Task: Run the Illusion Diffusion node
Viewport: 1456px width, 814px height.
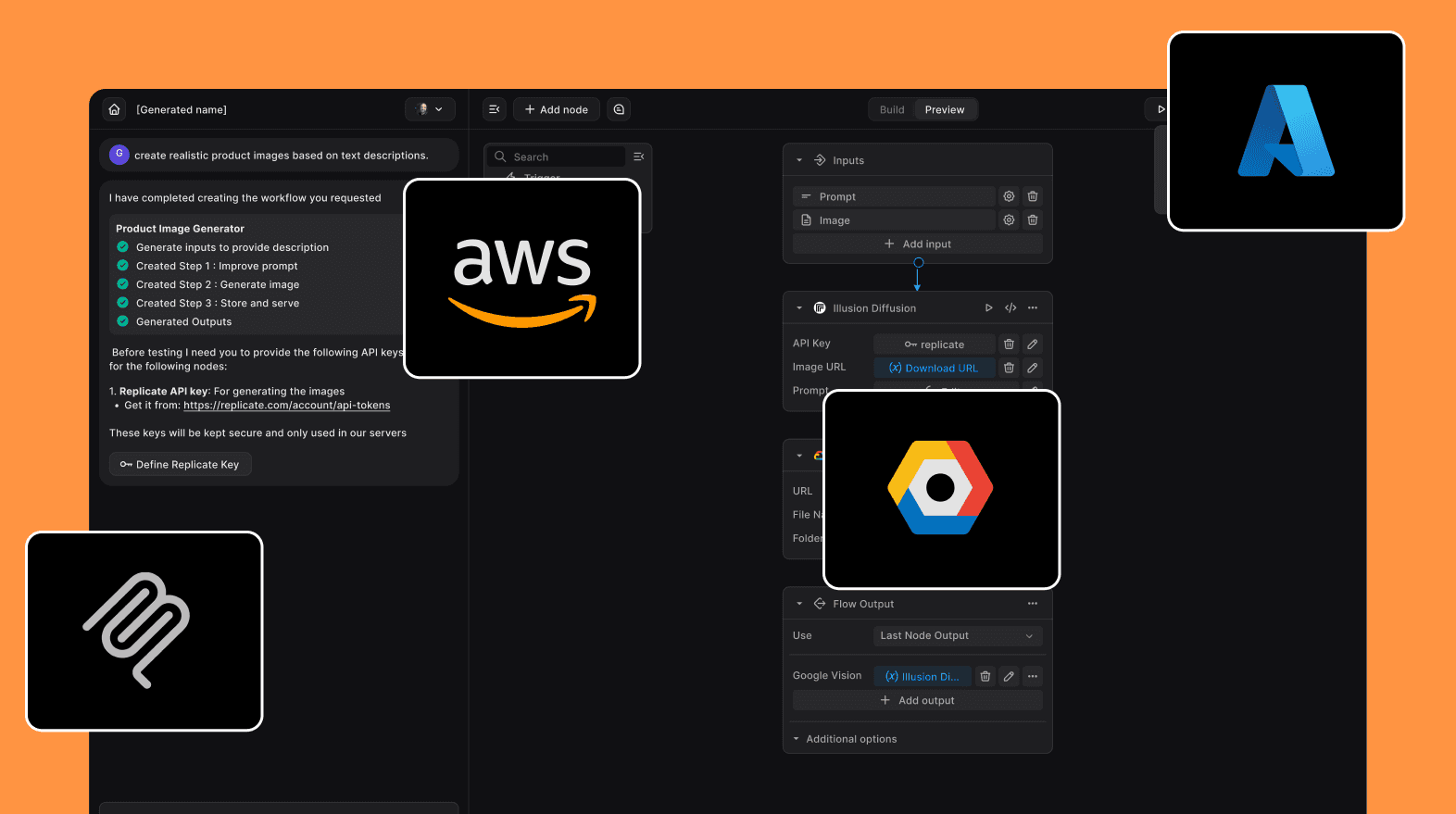Action: (988, 308)
